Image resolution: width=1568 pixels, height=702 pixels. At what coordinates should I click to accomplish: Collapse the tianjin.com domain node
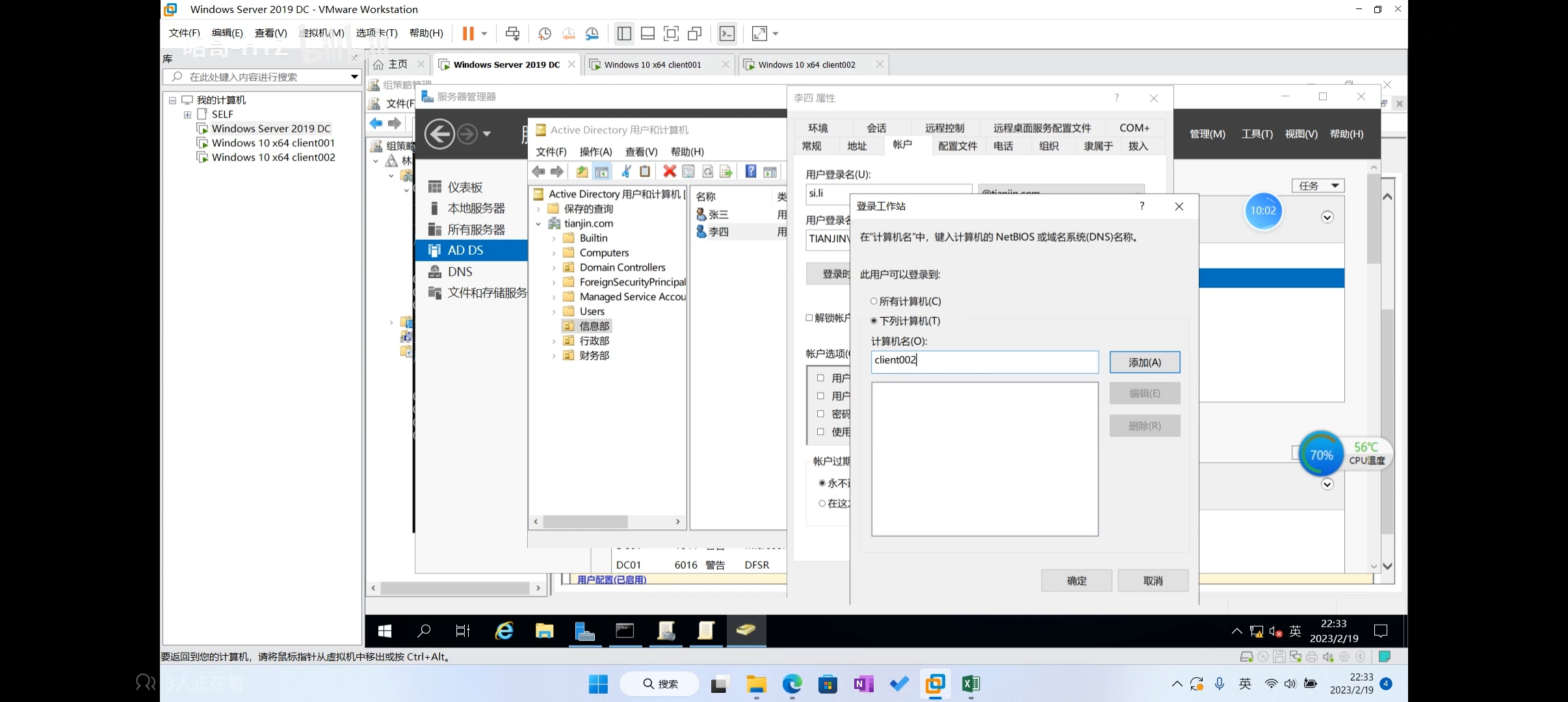pyautogui.click(x=538, y=224)
